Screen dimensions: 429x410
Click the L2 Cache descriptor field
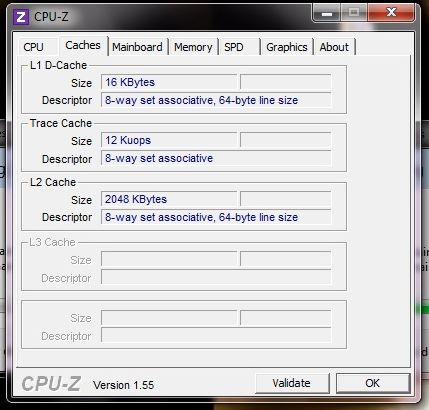coord(216,217)
